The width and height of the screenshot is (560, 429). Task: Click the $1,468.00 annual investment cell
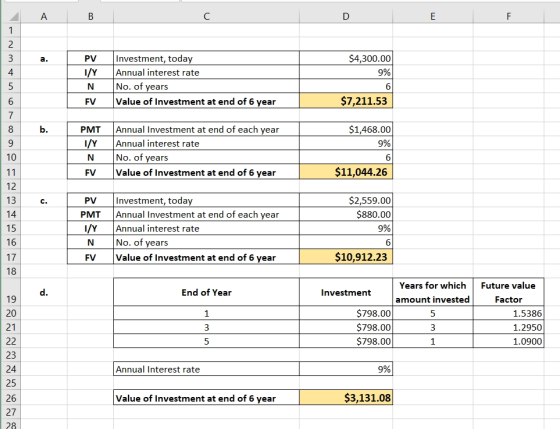coord(346,129)
